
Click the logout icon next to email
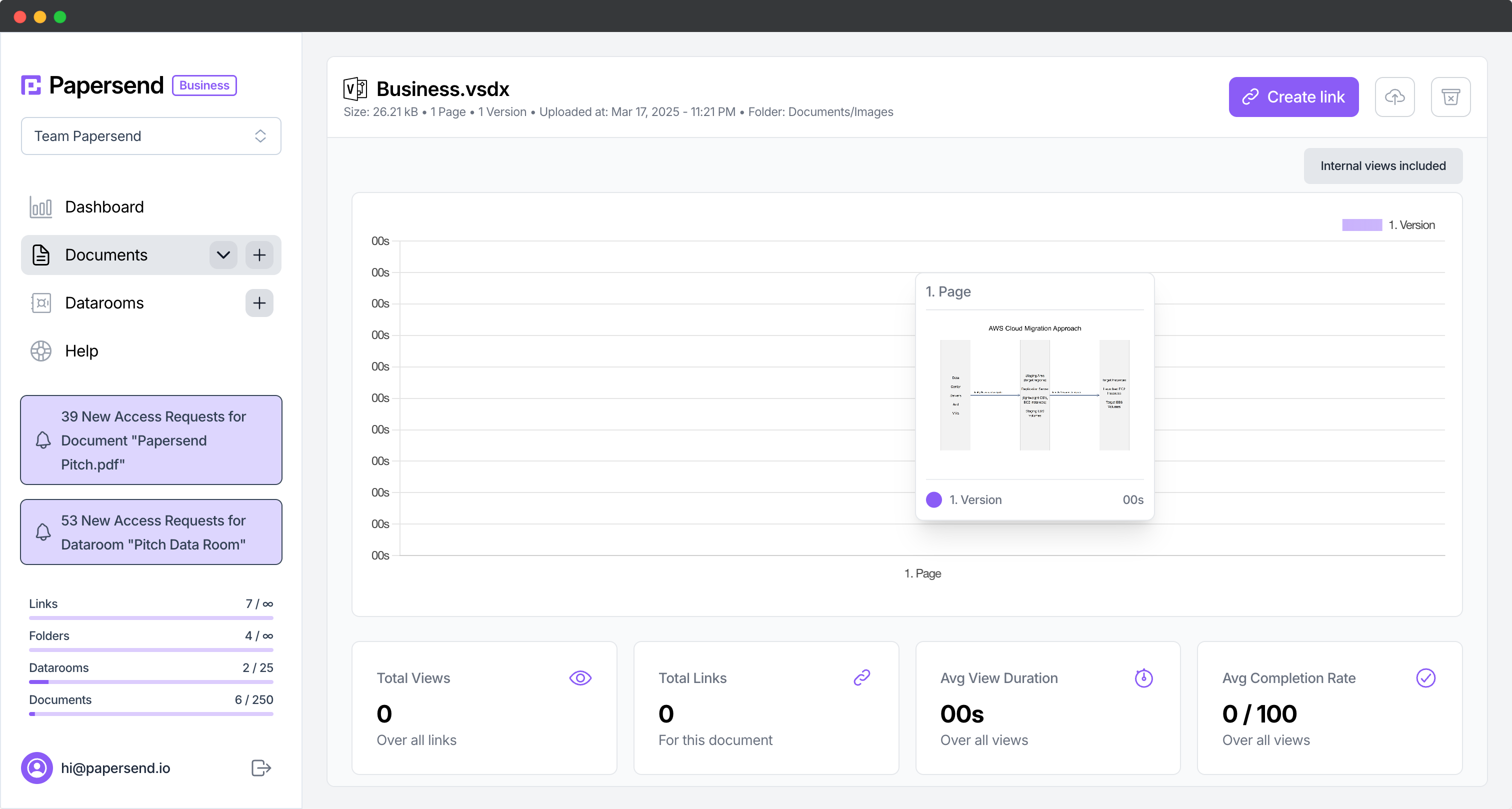[260, 767]
